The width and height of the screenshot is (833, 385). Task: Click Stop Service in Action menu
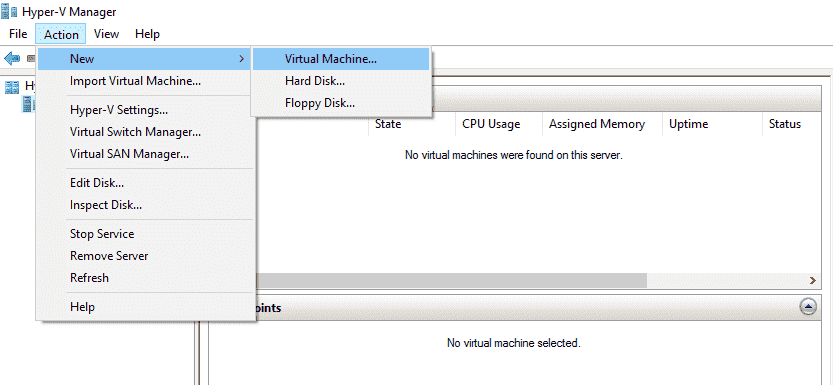[146, 234]
